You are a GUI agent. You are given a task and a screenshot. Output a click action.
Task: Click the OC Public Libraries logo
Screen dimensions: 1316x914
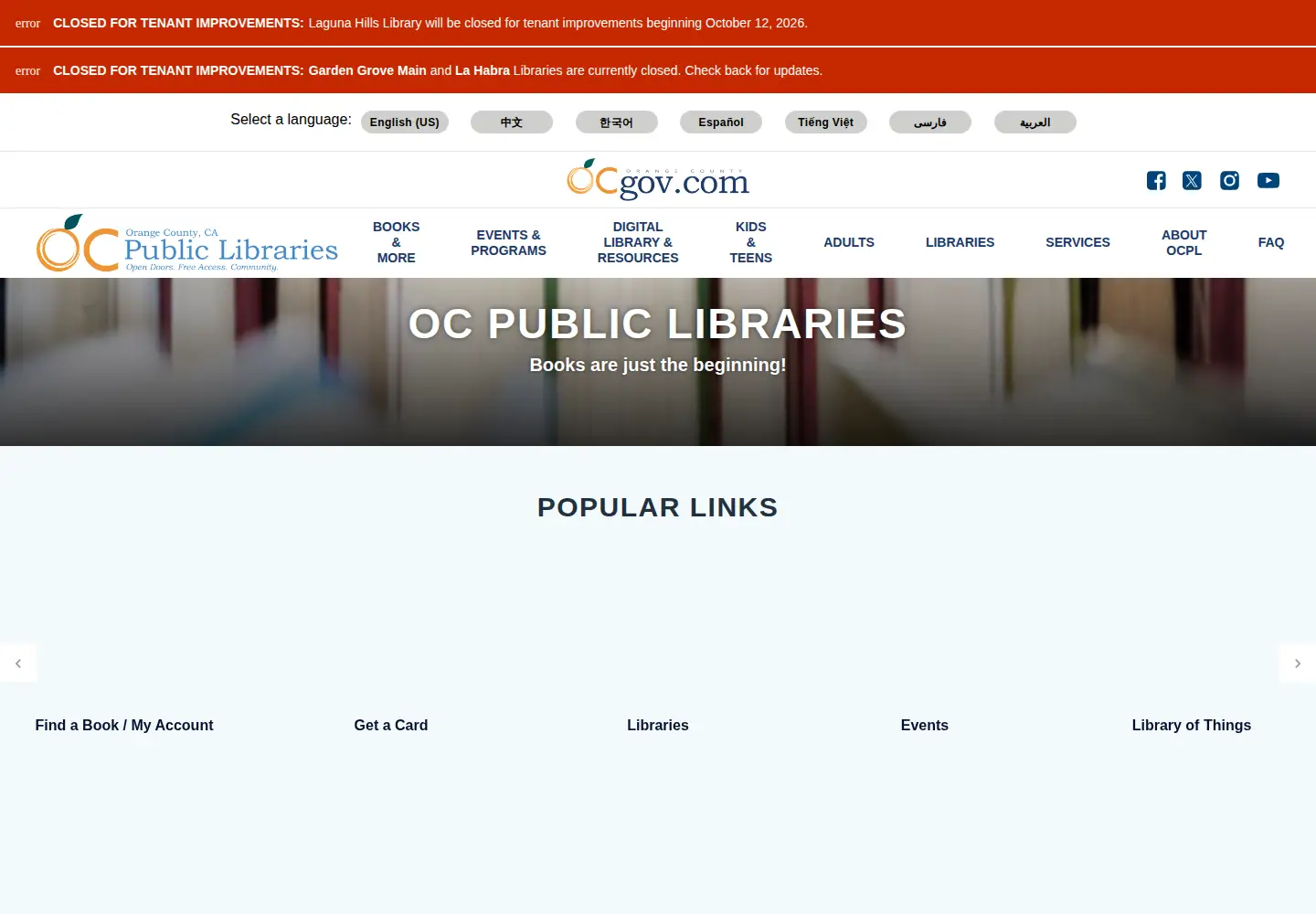point(187,243)
